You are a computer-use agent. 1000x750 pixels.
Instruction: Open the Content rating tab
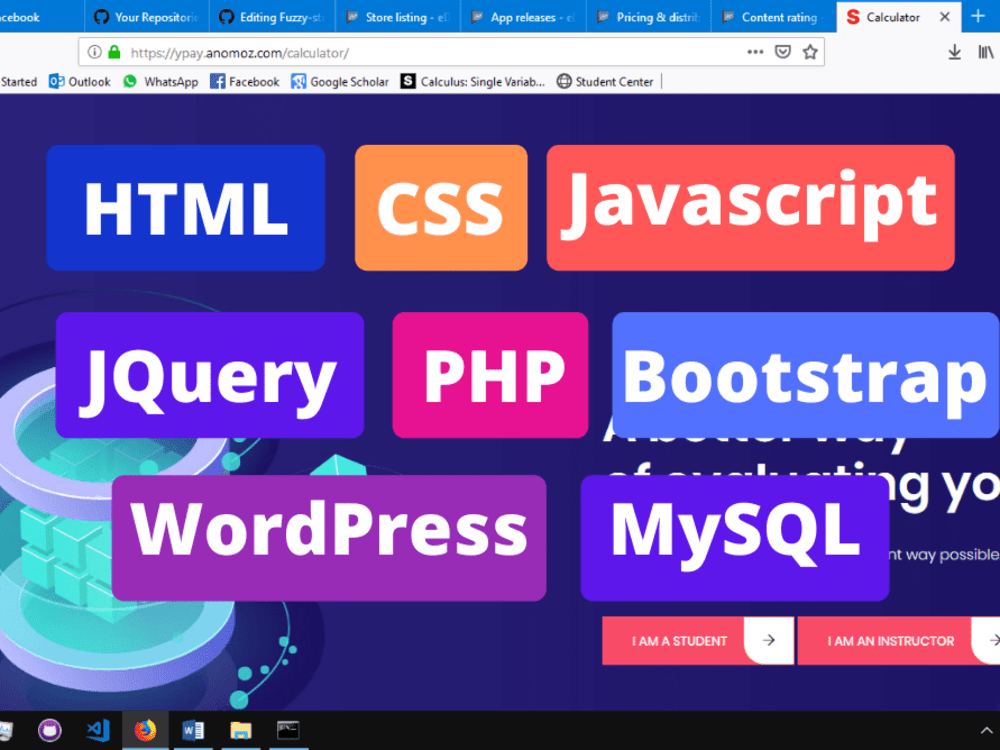tap(774, 17)
